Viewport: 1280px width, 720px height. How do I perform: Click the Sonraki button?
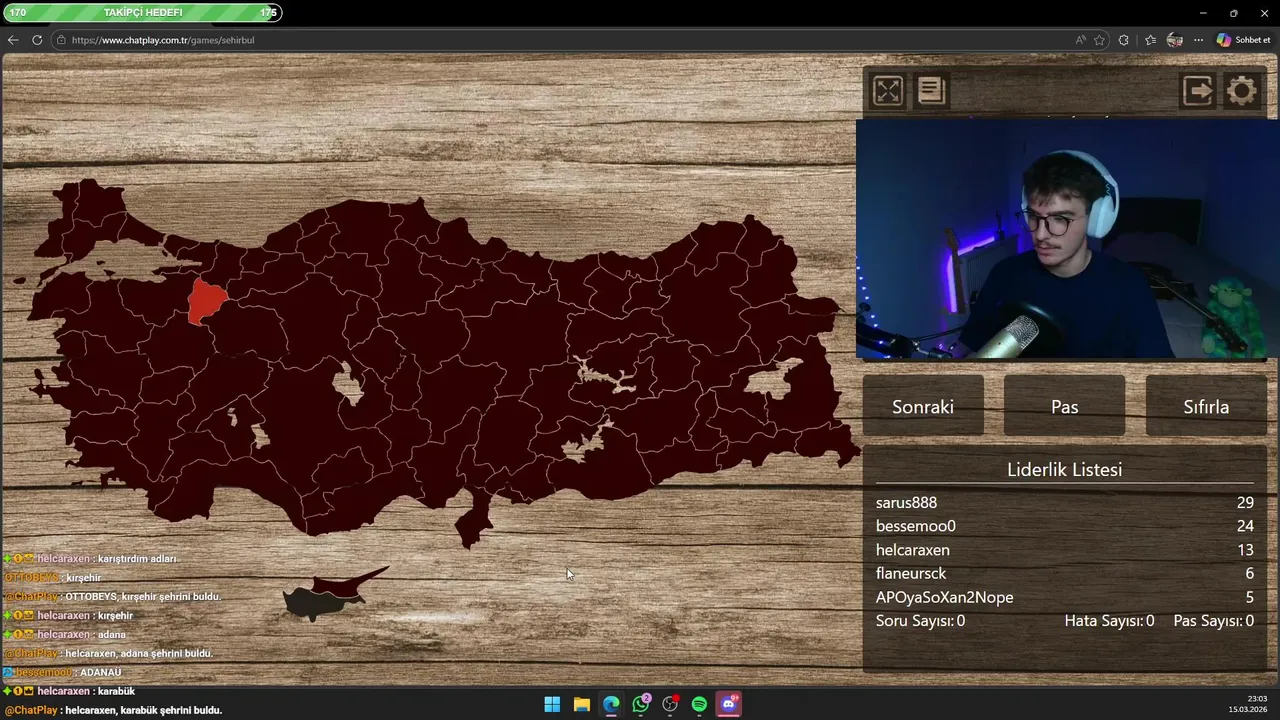[923, 406]
